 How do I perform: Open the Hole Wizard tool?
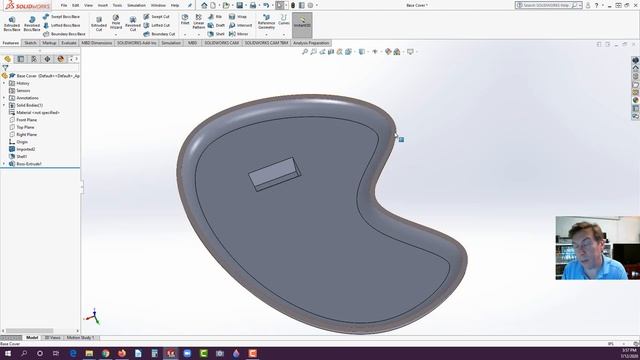click(x=116, y=22)
